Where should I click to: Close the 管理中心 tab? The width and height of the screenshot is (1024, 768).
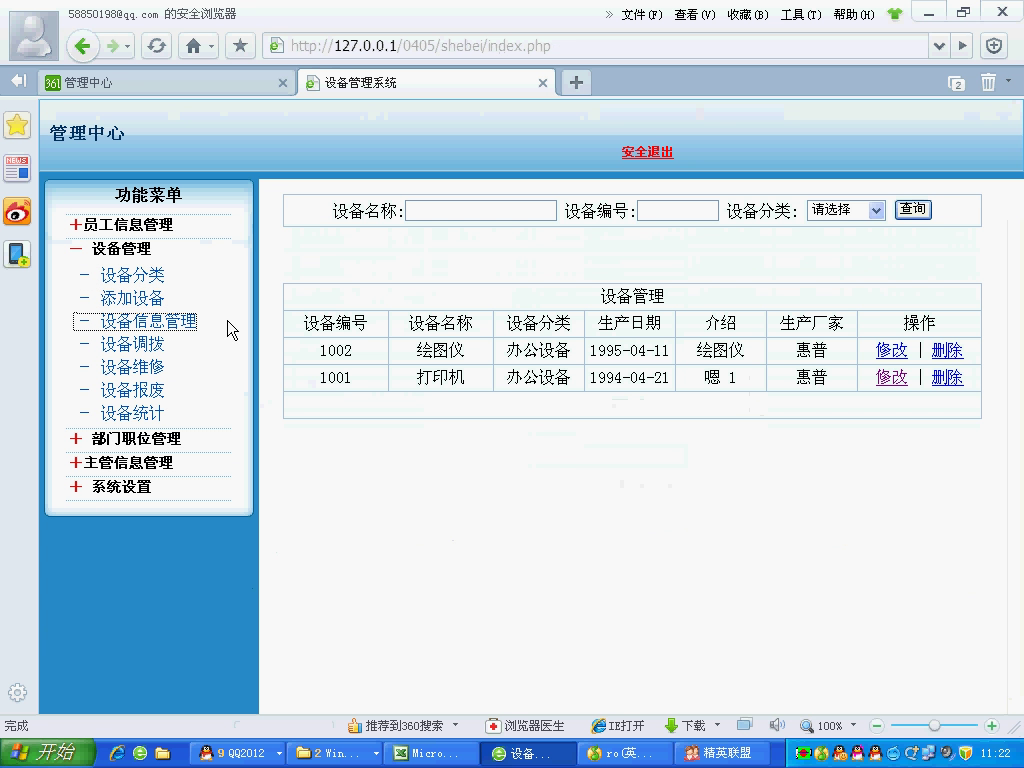(283, 83)
